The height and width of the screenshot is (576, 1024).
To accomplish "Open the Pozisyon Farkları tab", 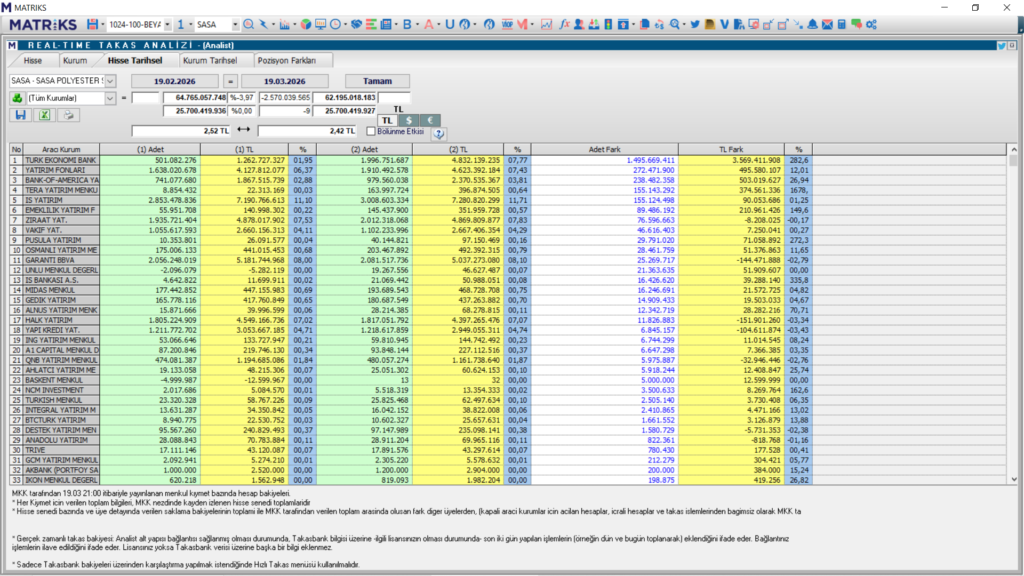I will click(287, 60).
